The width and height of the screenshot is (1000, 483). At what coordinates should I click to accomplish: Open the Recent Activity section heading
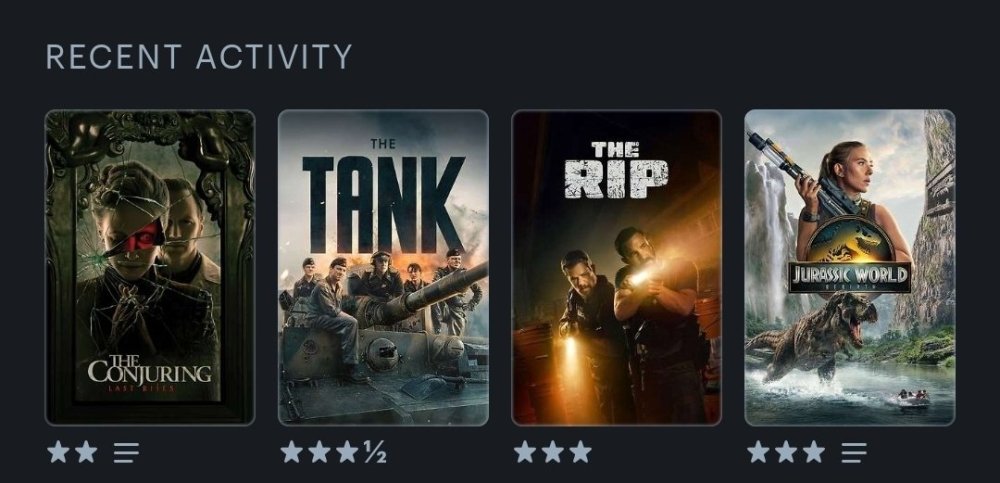point(198,57)
